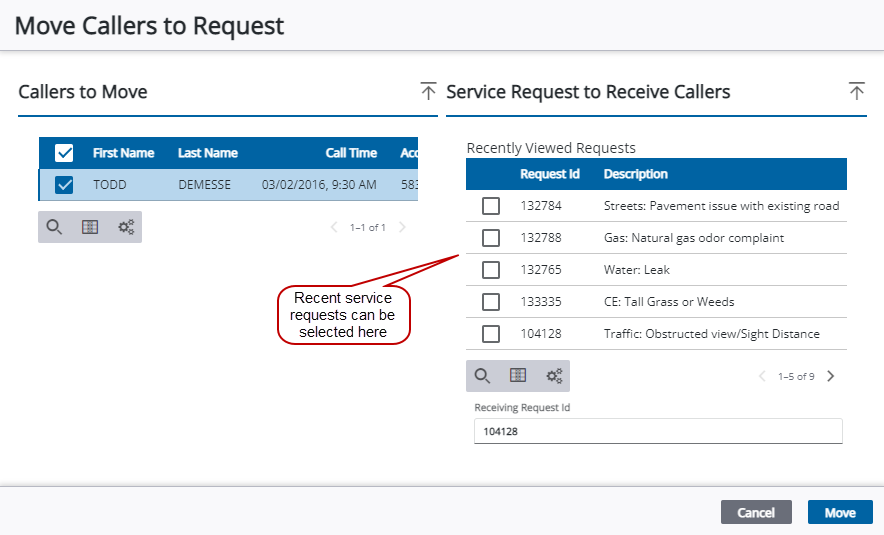This screenshot has height=535, width=884.
Task: Go to previous page of recent requests
Action: pyautogui.click(x=762, y=377)
